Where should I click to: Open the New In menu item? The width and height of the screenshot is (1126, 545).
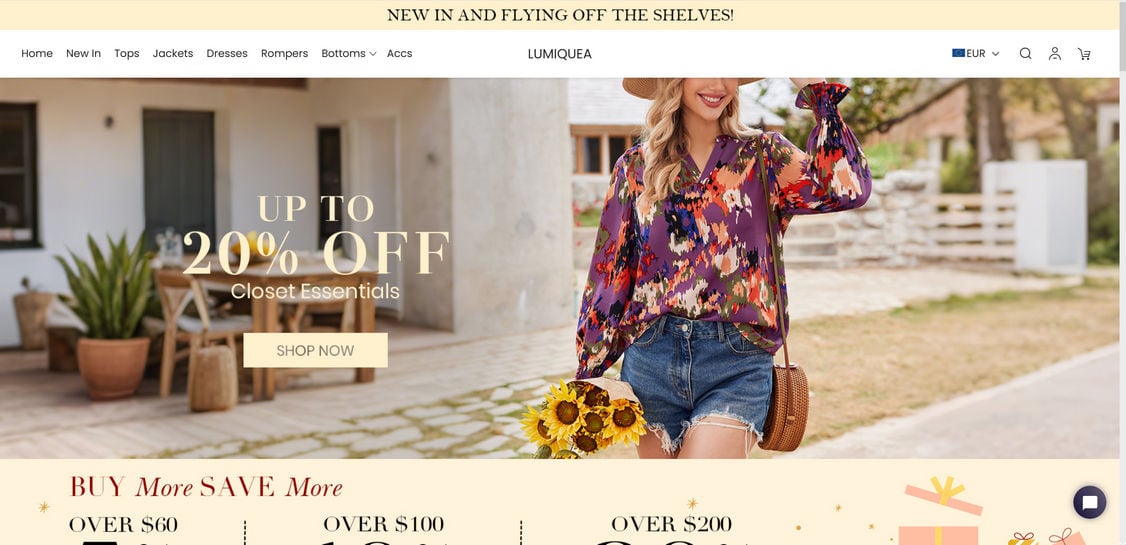(83, 53)
